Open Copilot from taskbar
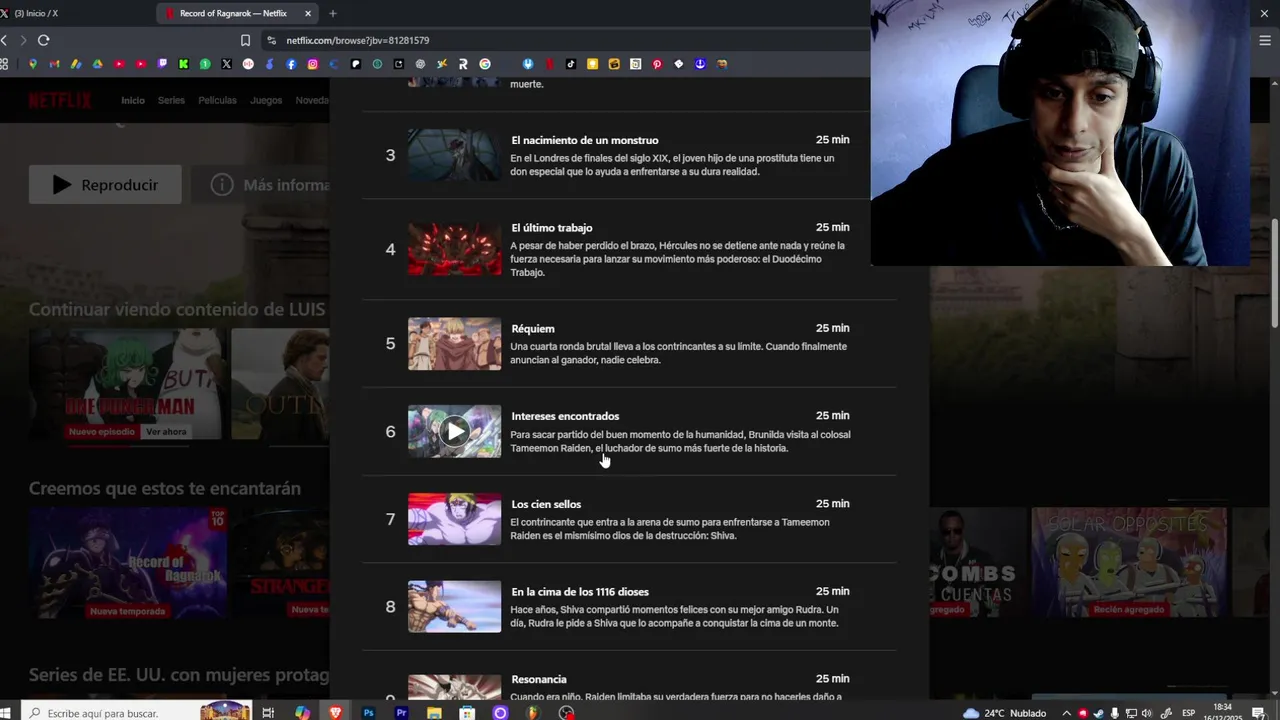The width and height of the screenshot is (1280, 720). 302,713
